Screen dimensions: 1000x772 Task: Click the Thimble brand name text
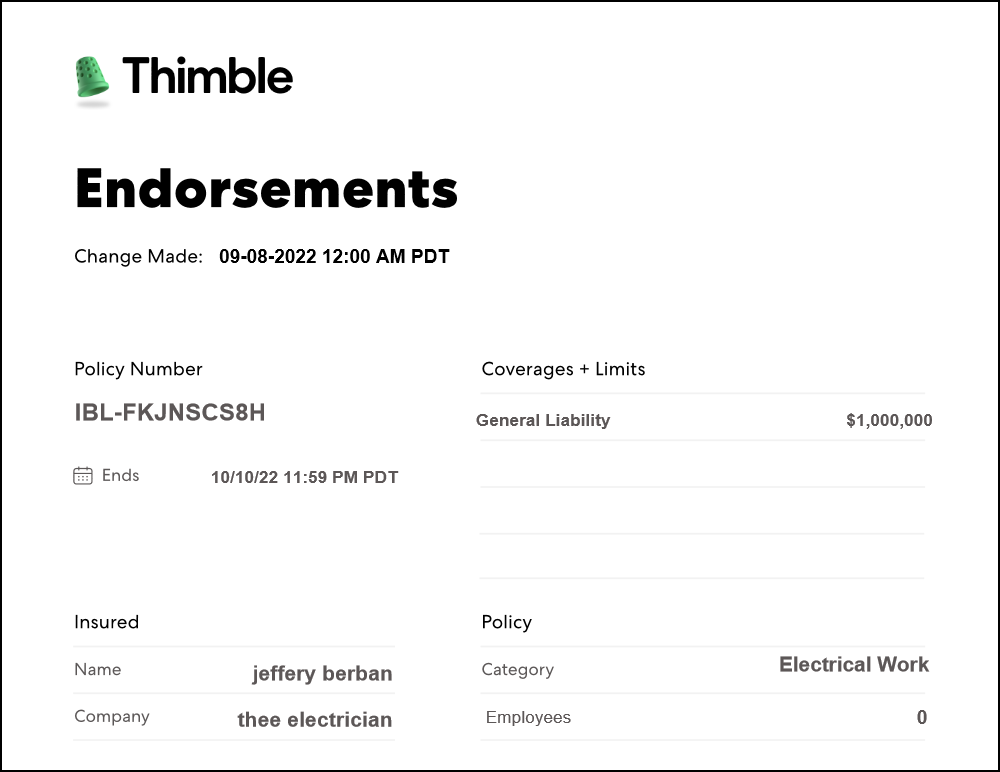point(207,76)
